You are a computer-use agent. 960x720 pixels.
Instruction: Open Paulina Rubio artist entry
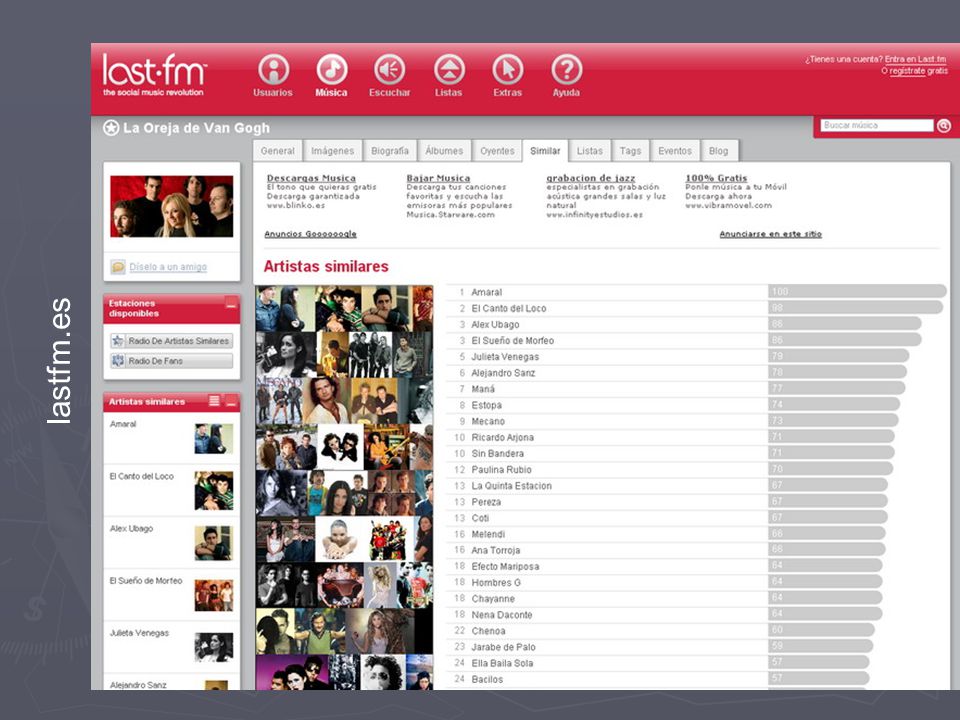click(x=501, y=470)
